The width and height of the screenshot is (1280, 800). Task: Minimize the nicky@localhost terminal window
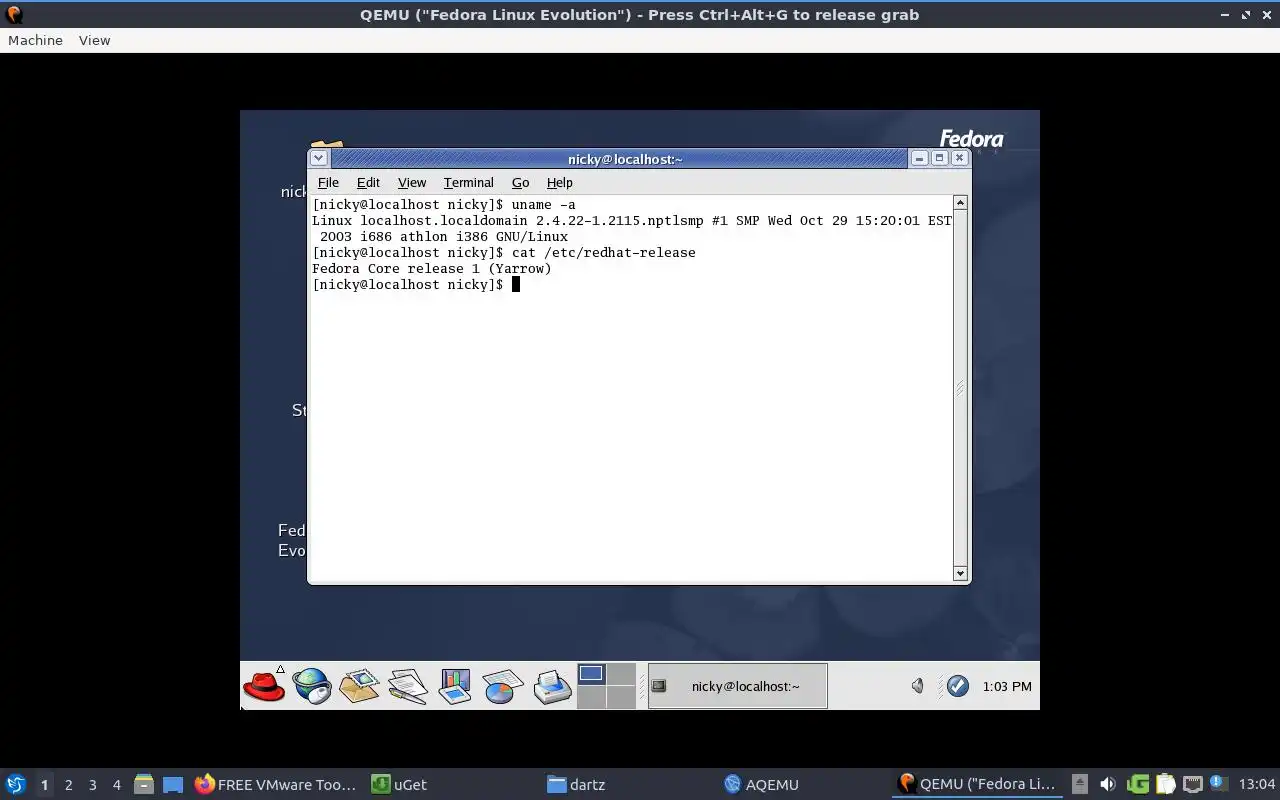pos(919,158)
